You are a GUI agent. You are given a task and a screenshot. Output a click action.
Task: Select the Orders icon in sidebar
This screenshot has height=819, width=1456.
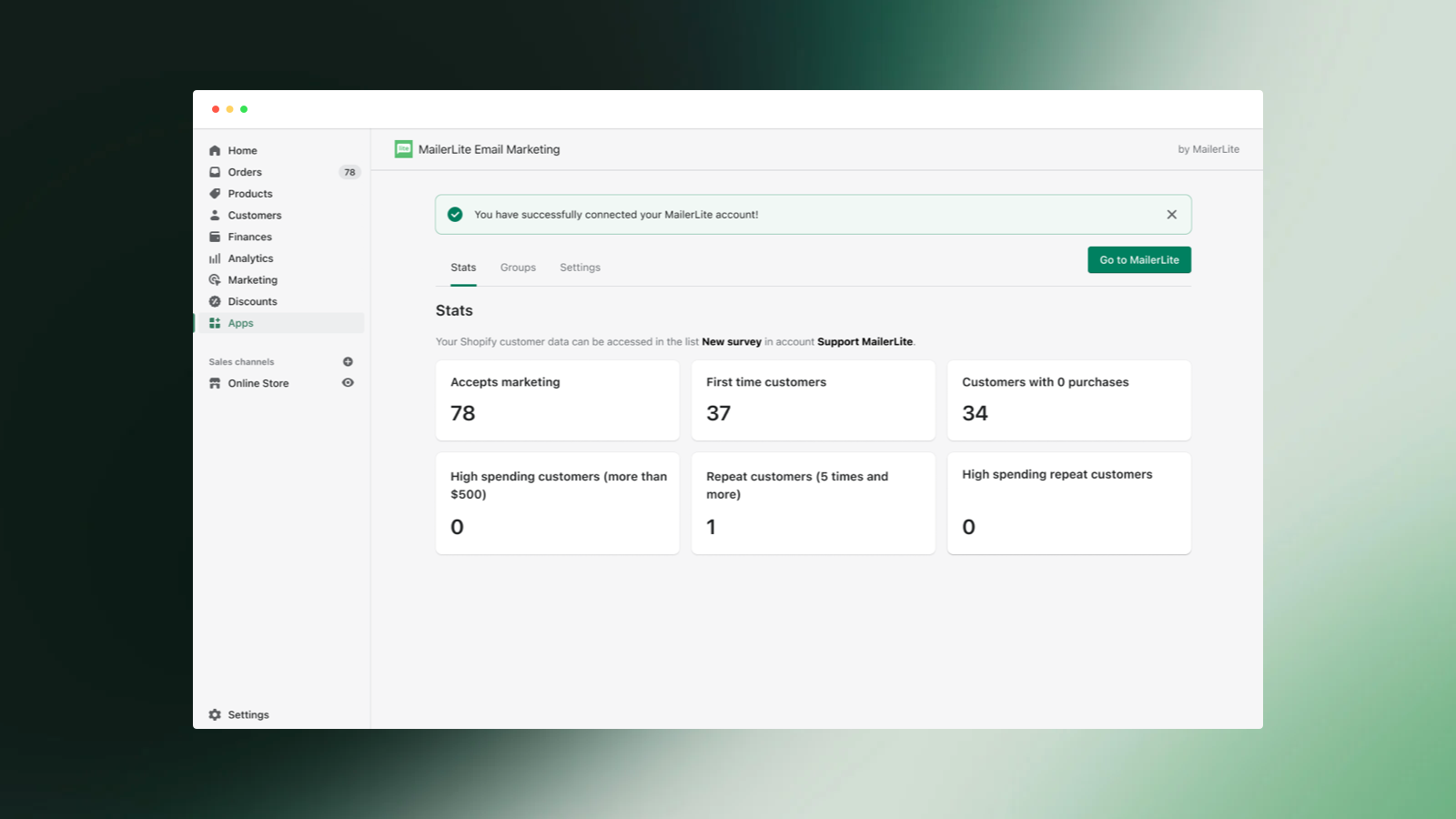(x=216, y=172)
